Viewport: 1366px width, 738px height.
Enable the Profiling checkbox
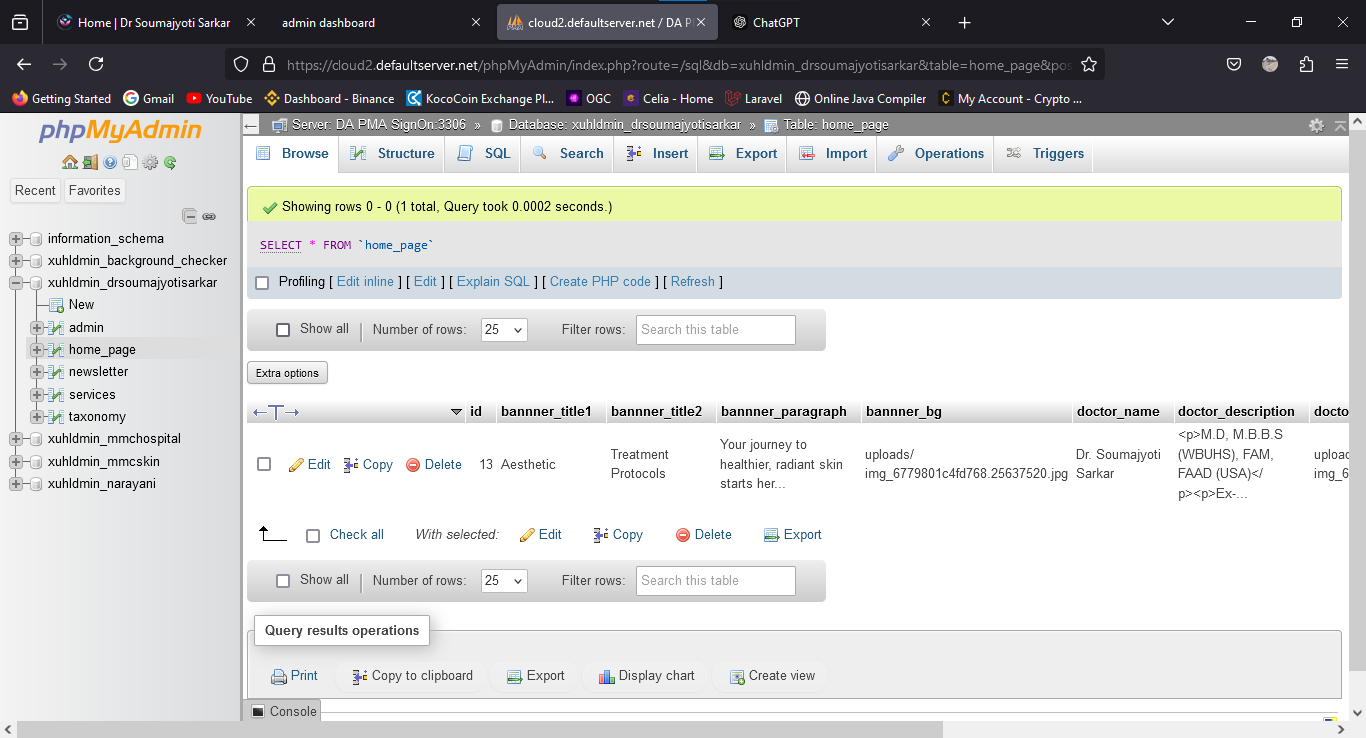click(263, 283)
